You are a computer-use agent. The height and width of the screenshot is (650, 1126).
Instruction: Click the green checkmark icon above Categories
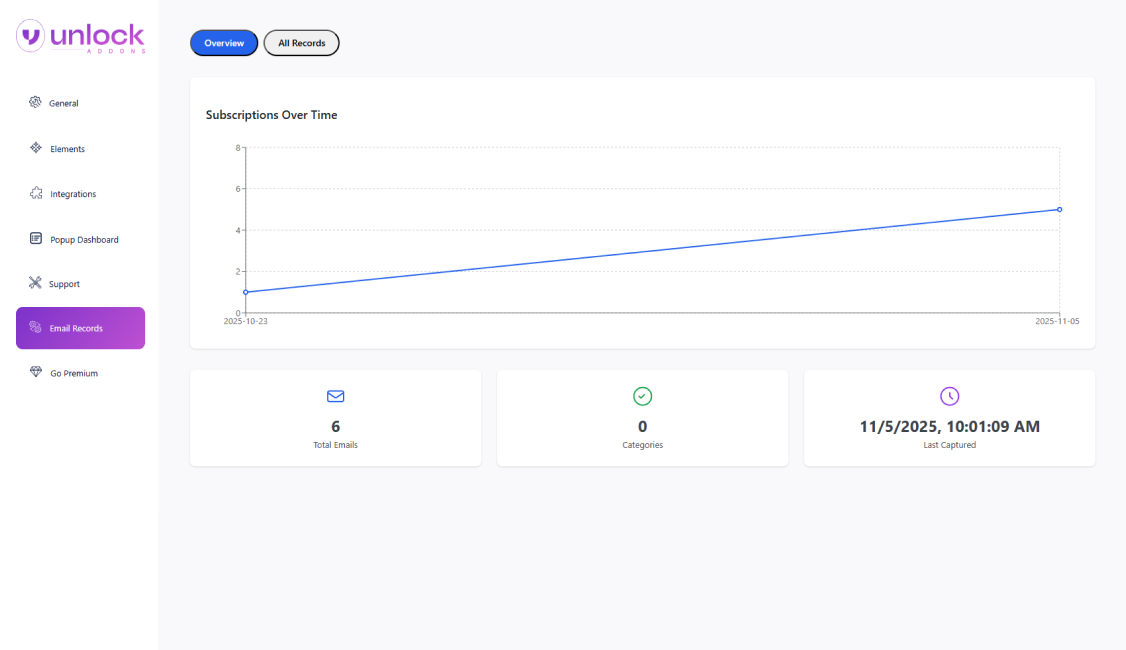(x=642, y=396)
